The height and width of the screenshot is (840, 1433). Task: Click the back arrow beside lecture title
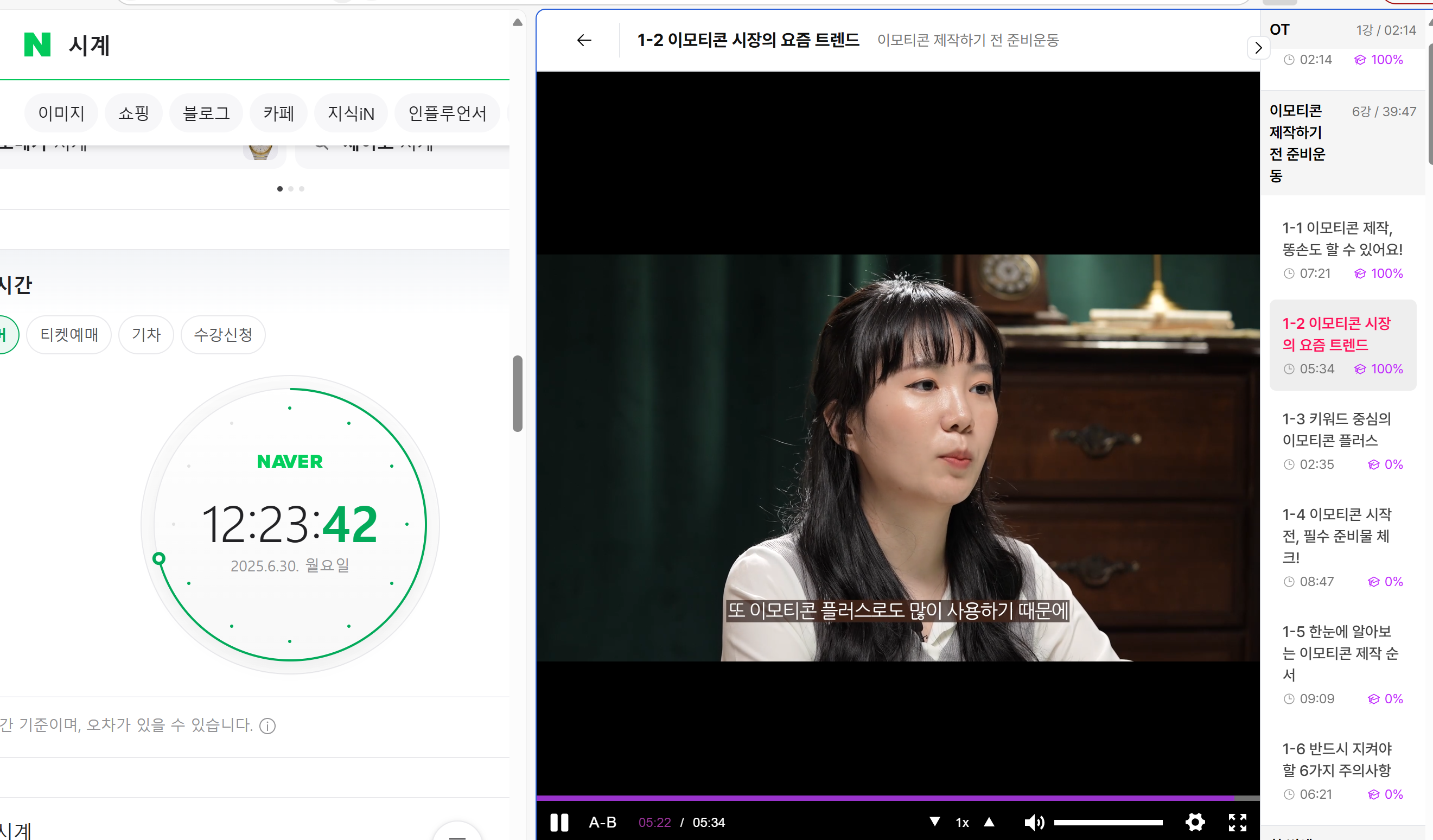[584, 40]
